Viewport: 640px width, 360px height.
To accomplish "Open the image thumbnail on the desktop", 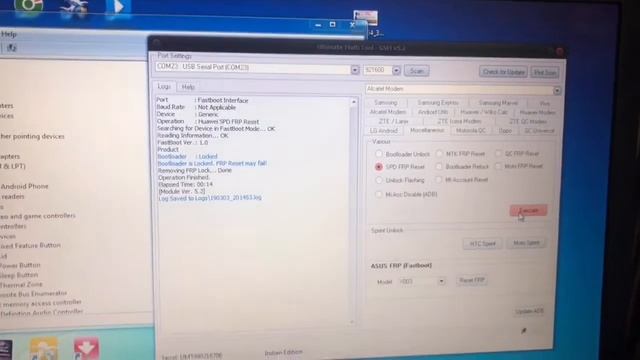I will tap(366, 19).
